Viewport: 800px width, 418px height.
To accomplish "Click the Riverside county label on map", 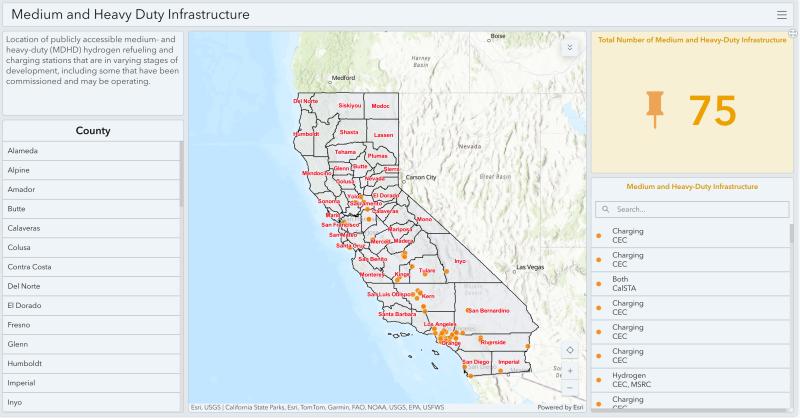I will pyautogui.click(x=493, y=342).
